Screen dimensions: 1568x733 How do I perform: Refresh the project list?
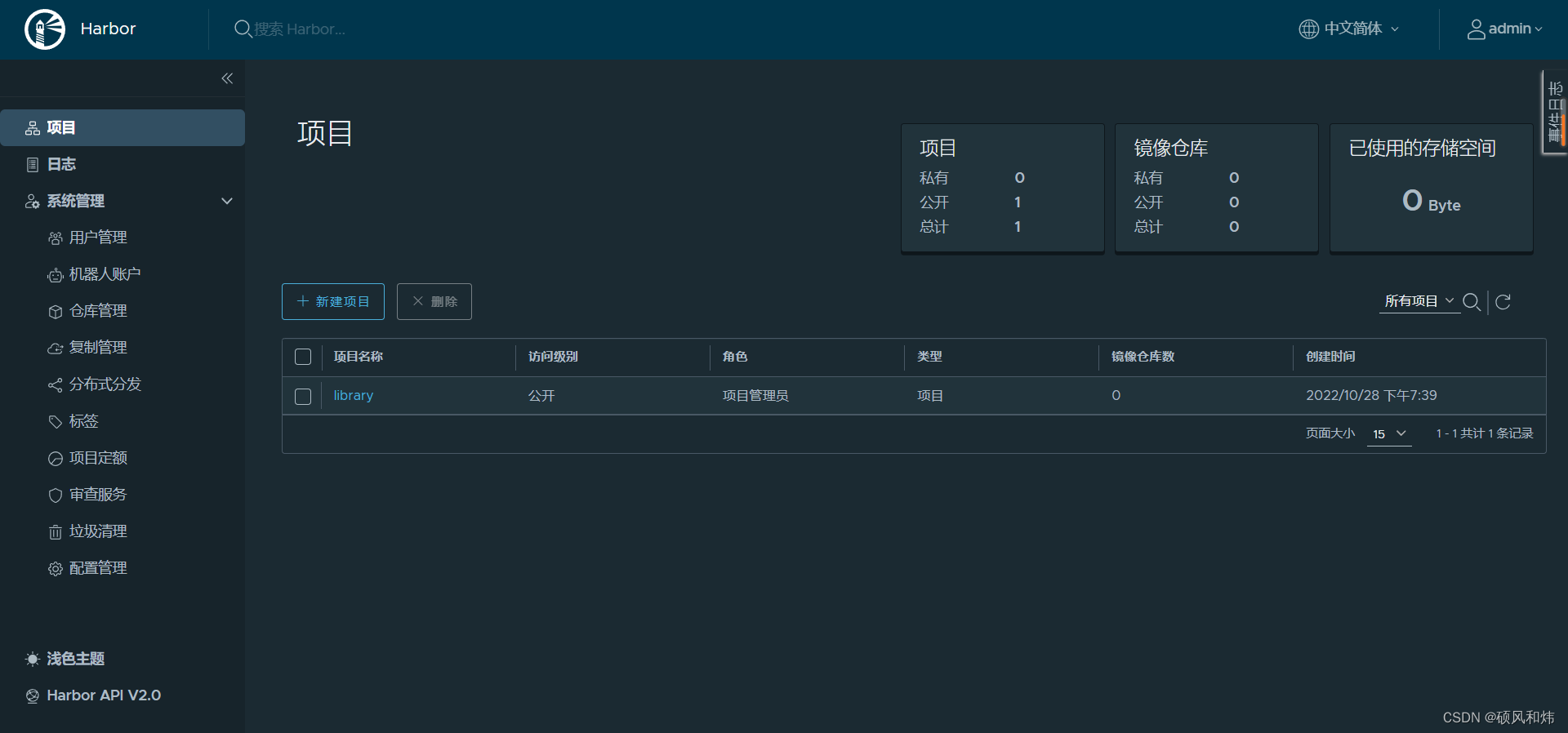[x=1503, y=302]
